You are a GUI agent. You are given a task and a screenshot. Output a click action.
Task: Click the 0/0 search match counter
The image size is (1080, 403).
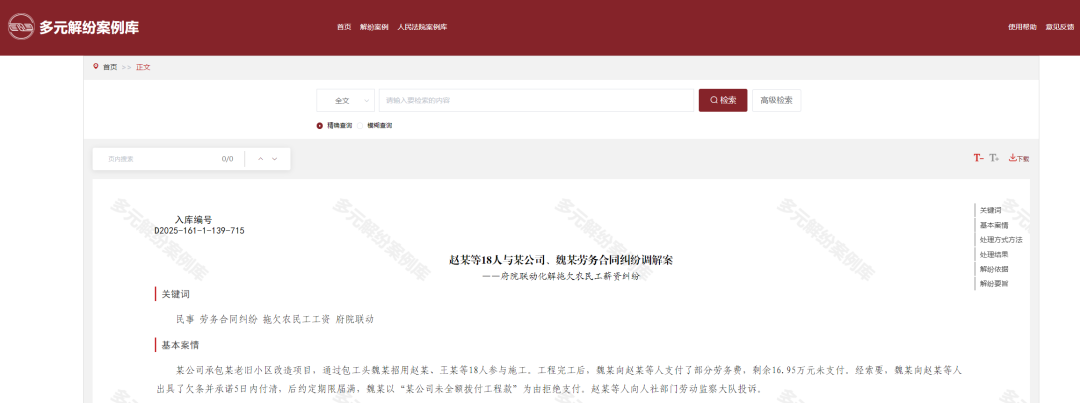[227, 159]
